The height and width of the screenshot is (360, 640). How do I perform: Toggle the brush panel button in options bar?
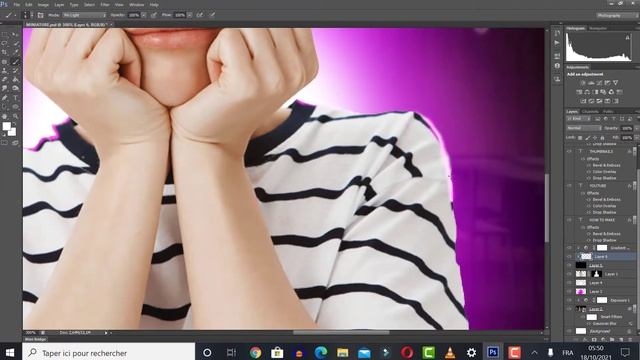coord(40,15)
